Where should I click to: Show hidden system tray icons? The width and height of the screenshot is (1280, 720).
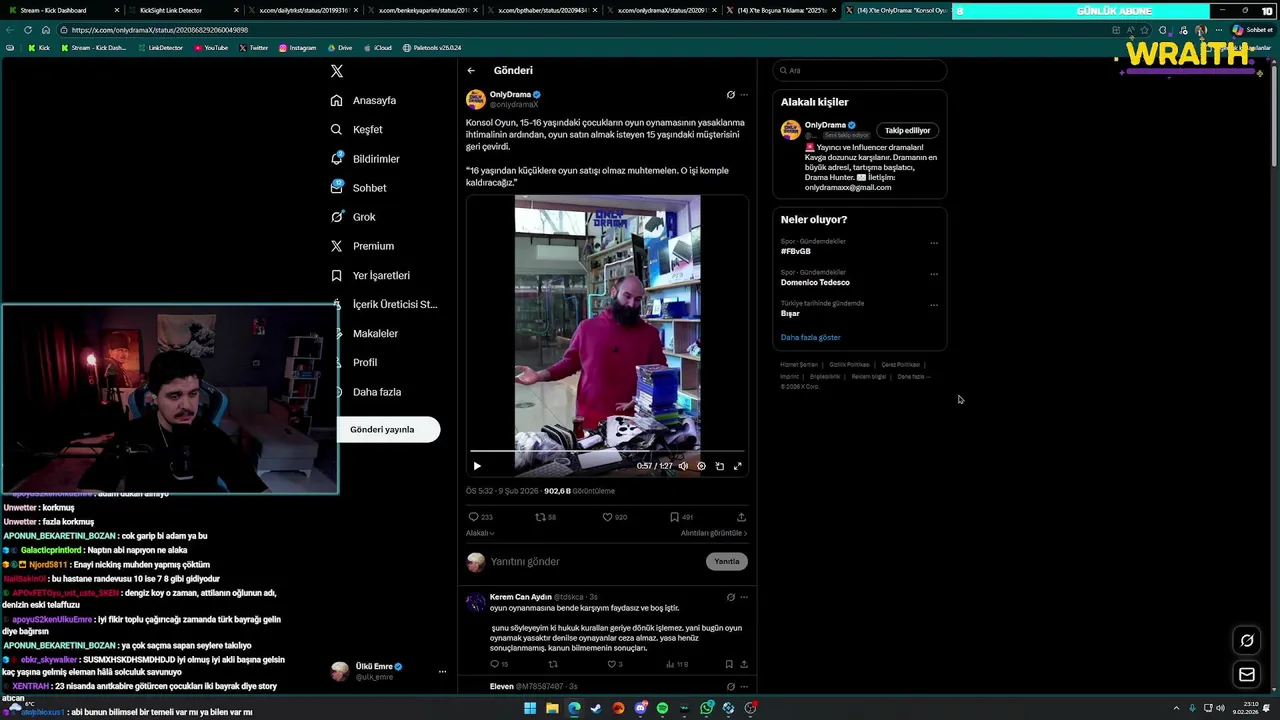point(1177,708)
